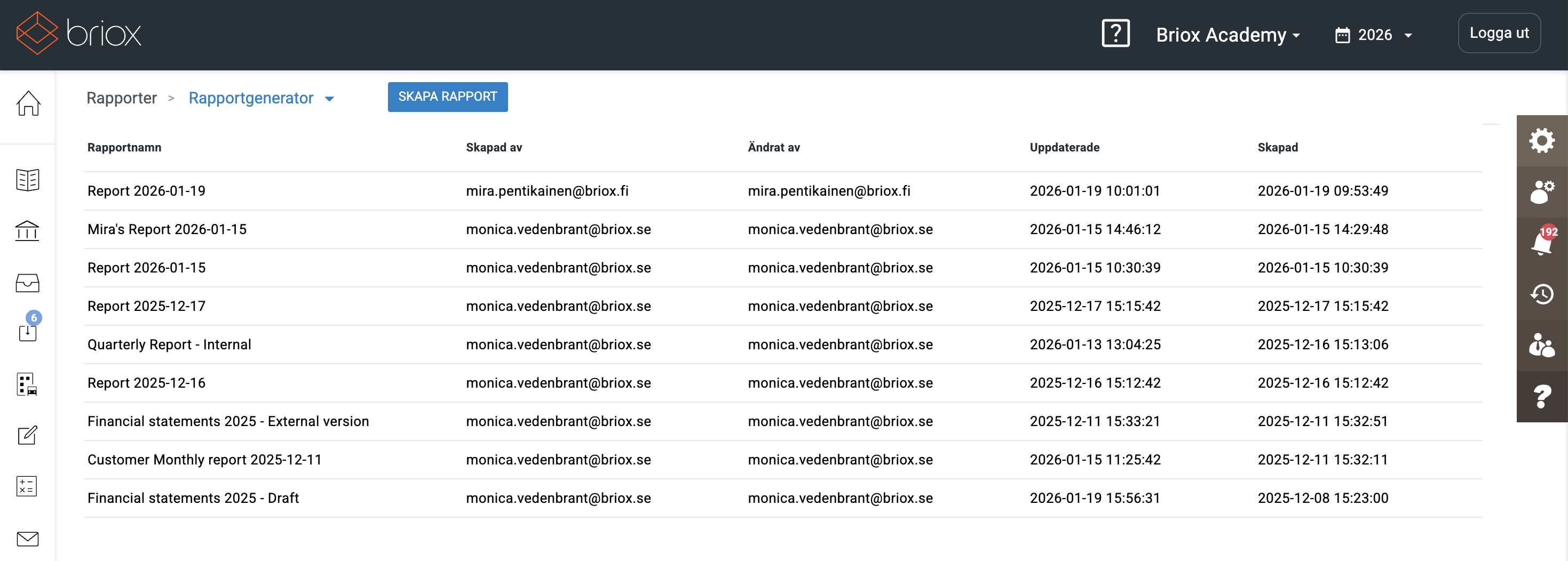The height and width of the screenshot is (561, 1568).
Task: Open the history clock icon
Action: [x=1541, y=294]
